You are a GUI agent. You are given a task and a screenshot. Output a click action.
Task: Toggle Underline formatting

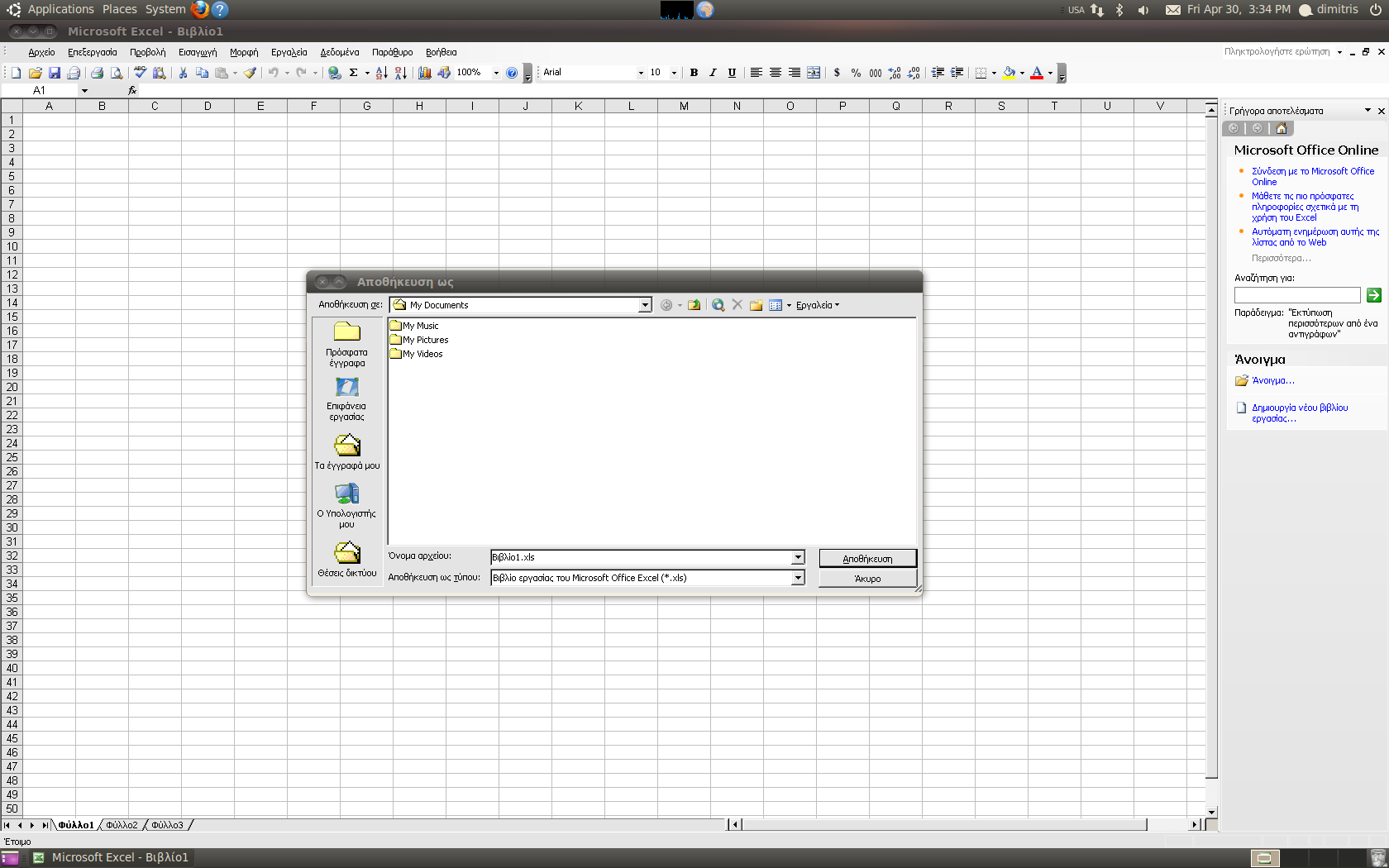click(732, 73)
